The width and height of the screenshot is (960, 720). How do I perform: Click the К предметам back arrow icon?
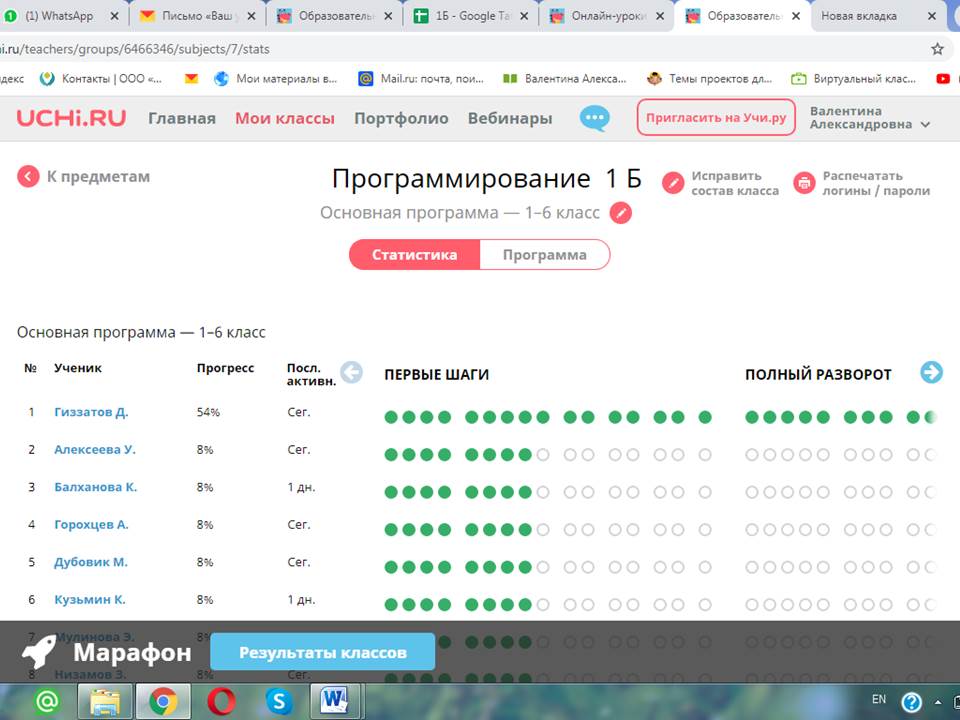click(x=28, y=177)
